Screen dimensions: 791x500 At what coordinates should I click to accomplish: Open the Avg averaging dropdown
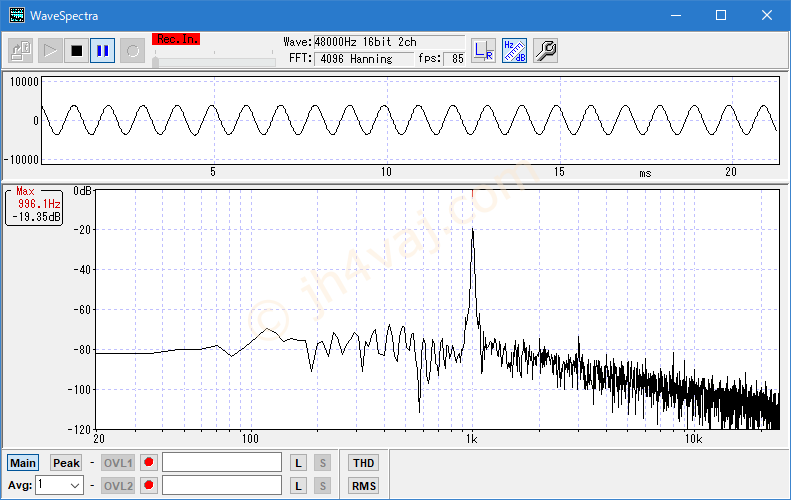pyautogui.click(x=60, y=485)
